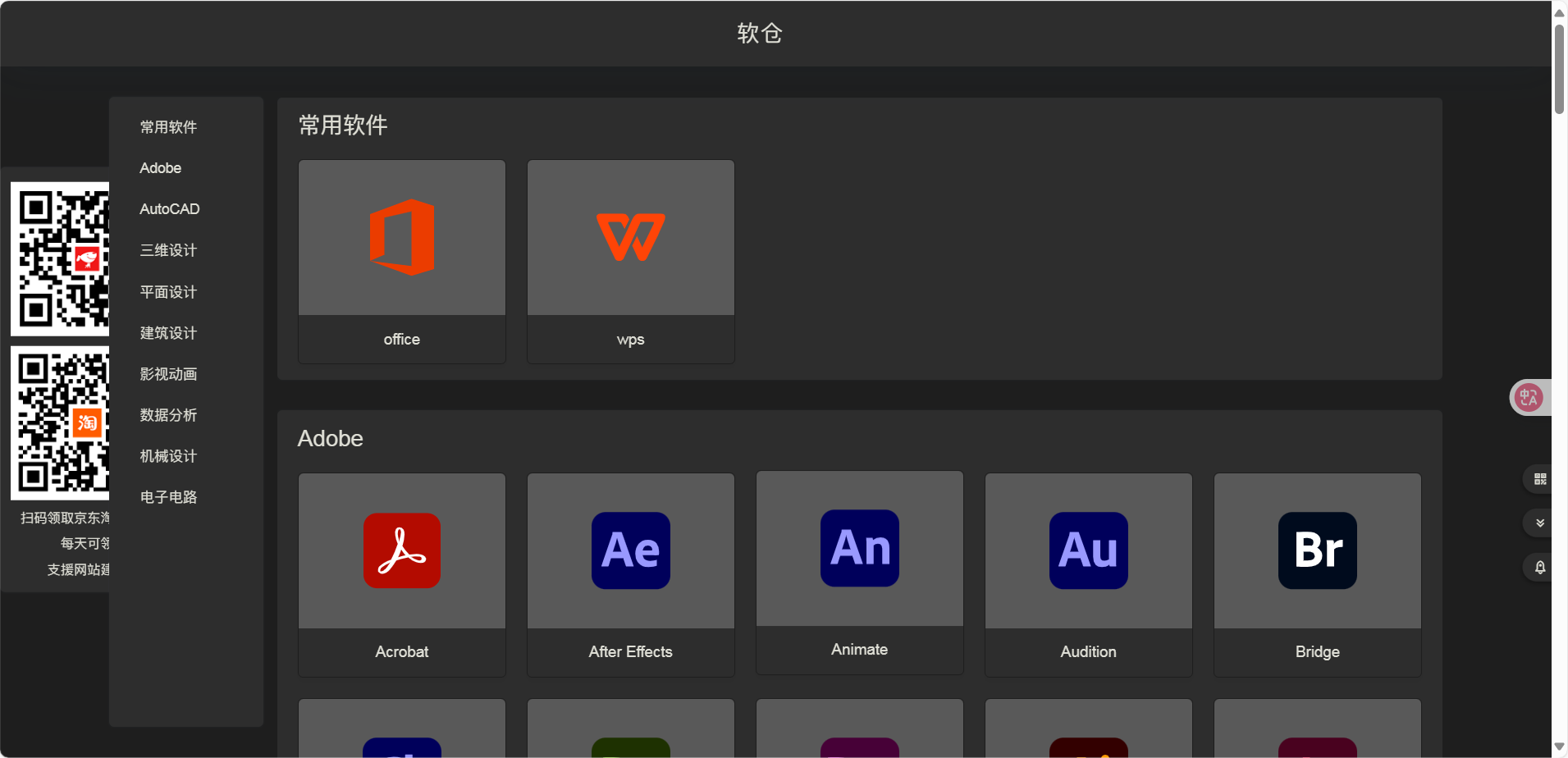Select 三维设计 in the sidebar
1568x758 pixels.
click(168, 250)
